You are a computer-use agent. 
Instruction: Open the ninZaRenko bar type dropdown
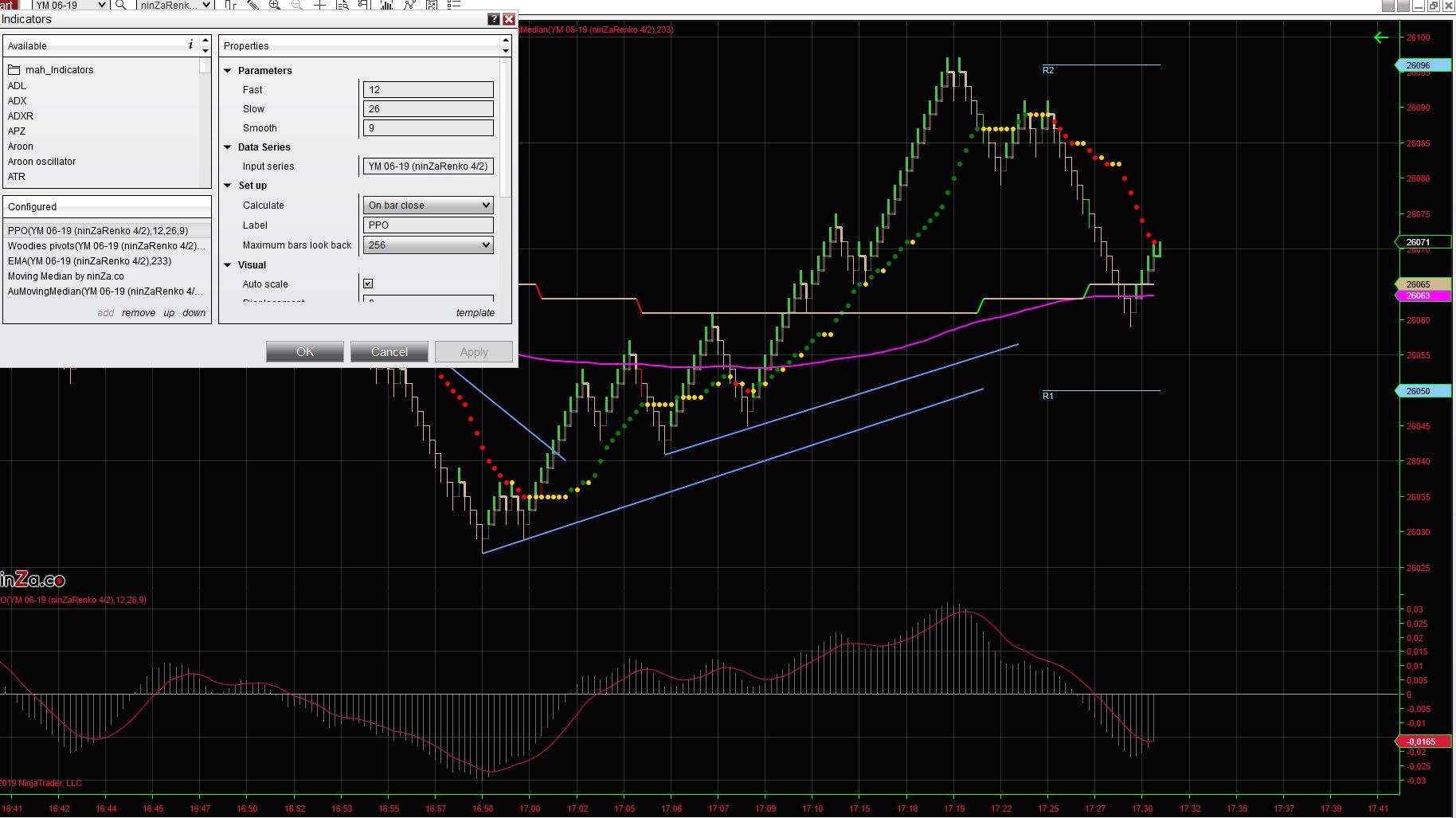point(174,5)
